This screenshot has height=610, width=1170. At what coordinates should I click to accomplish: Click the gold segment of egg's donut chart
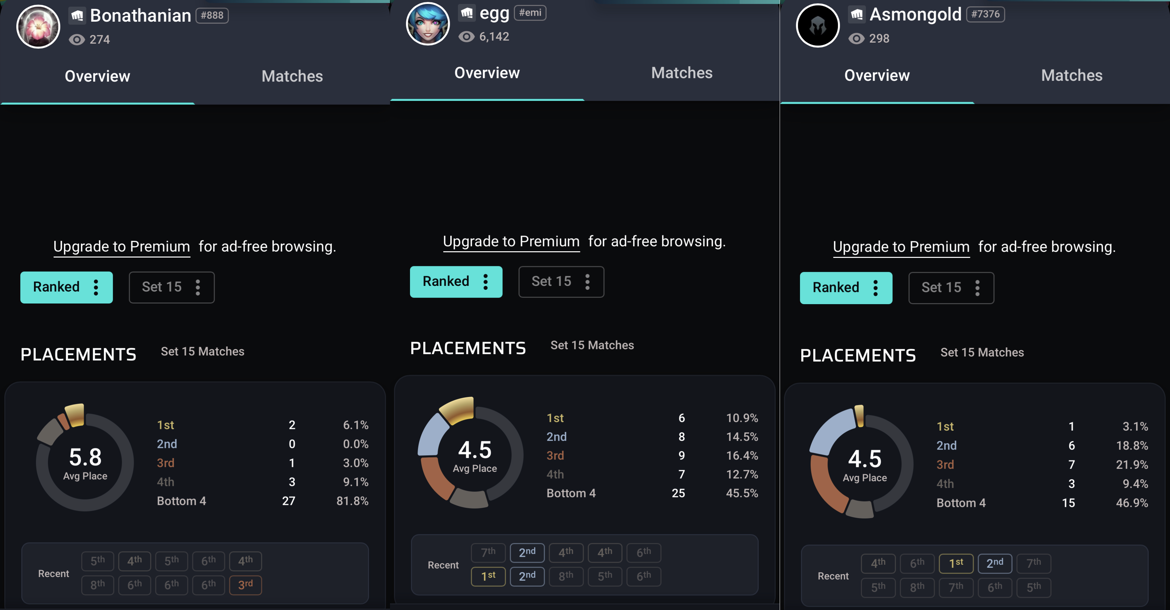click(x=458, y=410)
